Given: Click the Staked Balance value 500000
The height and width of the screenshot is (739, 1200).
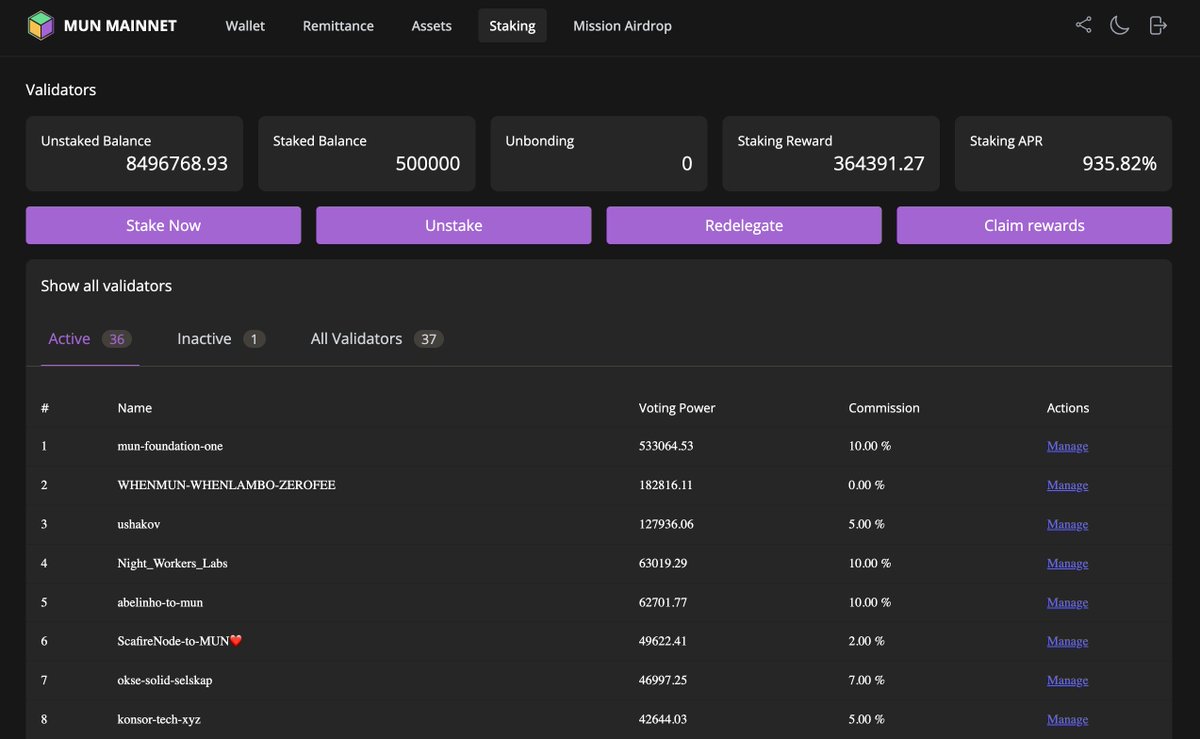Looking at the screenshot, I should 428,164.
